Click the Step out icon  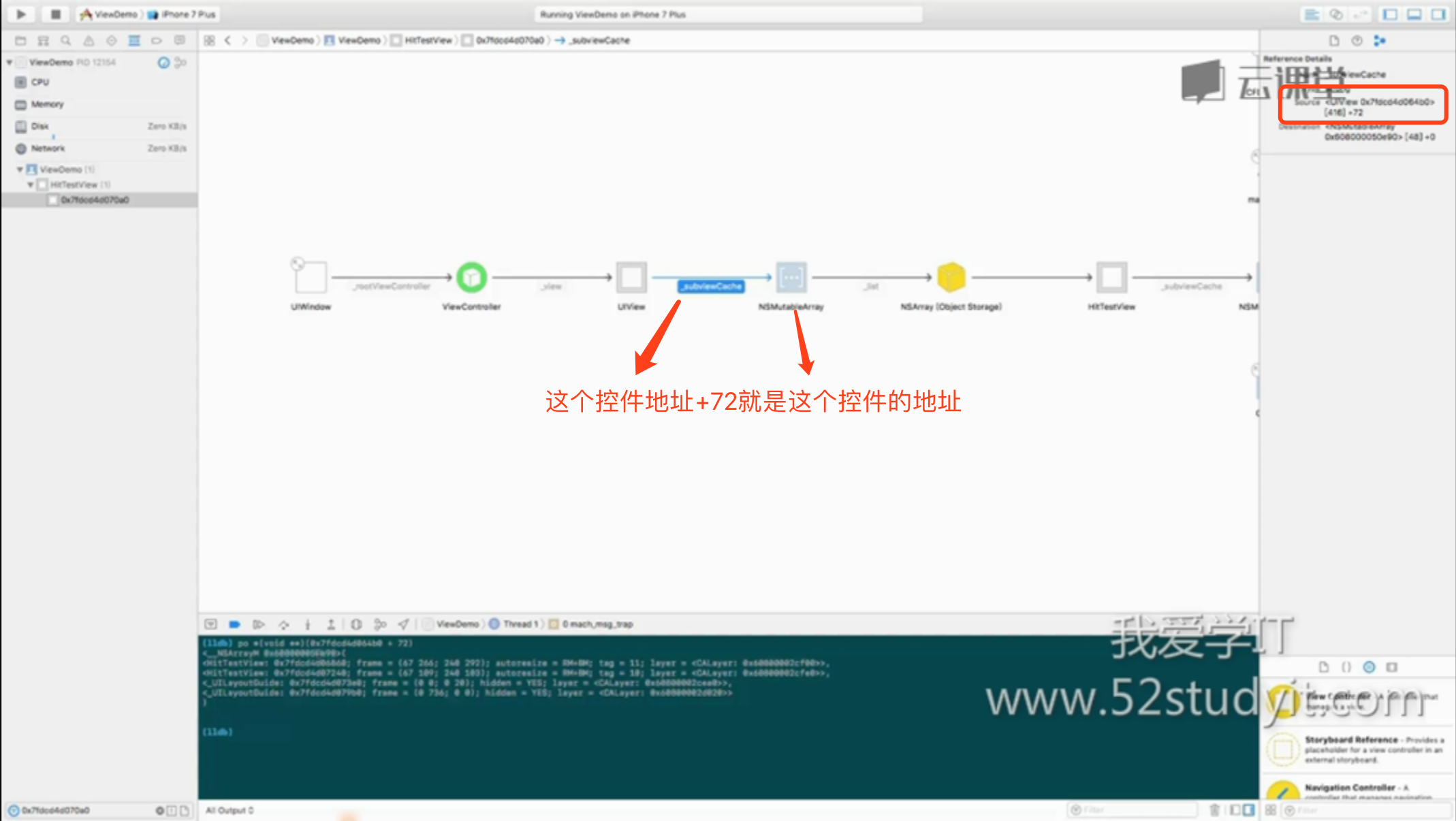tap(331, 624)
